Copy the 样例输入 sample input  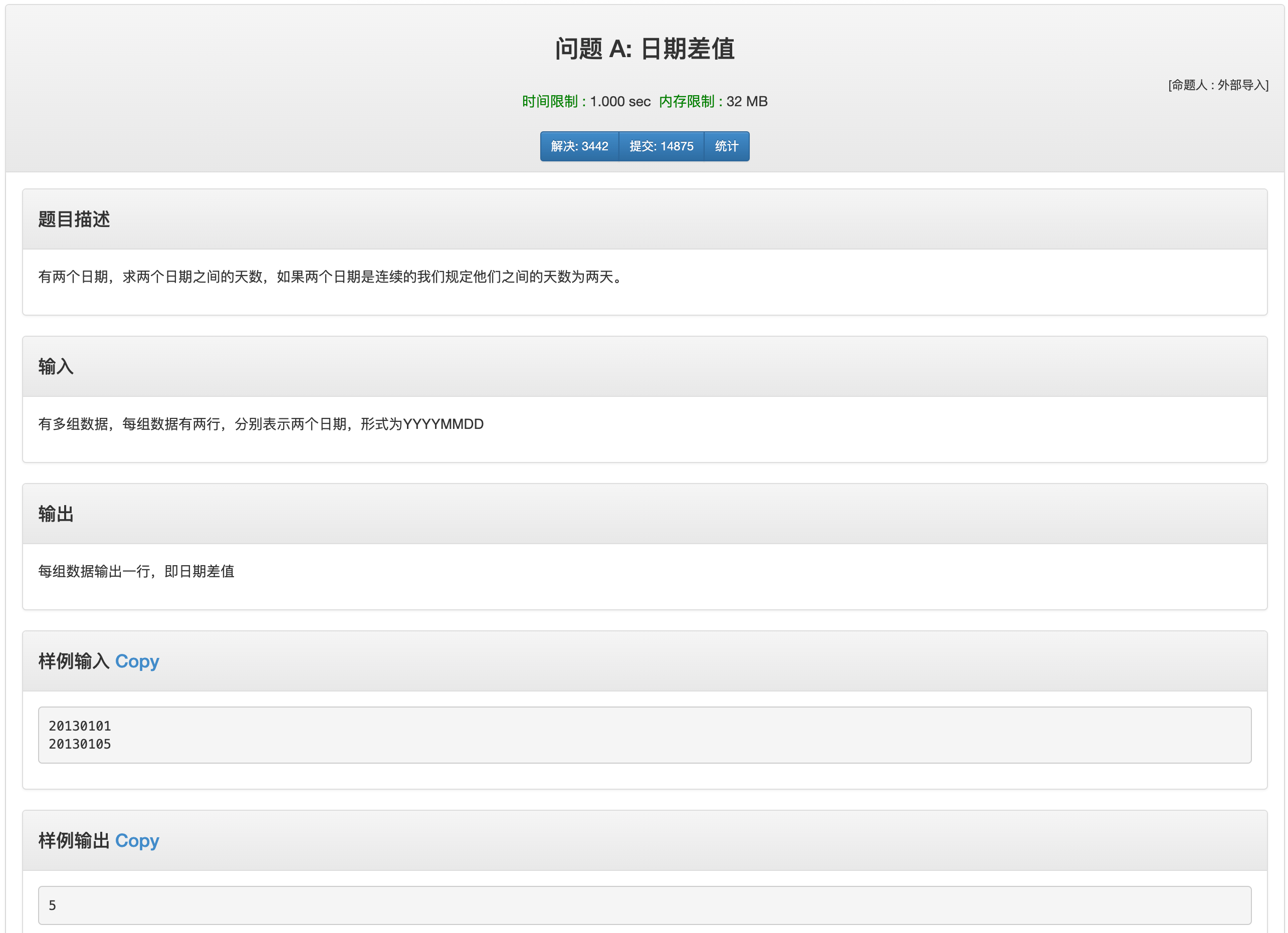pos(137,661)
